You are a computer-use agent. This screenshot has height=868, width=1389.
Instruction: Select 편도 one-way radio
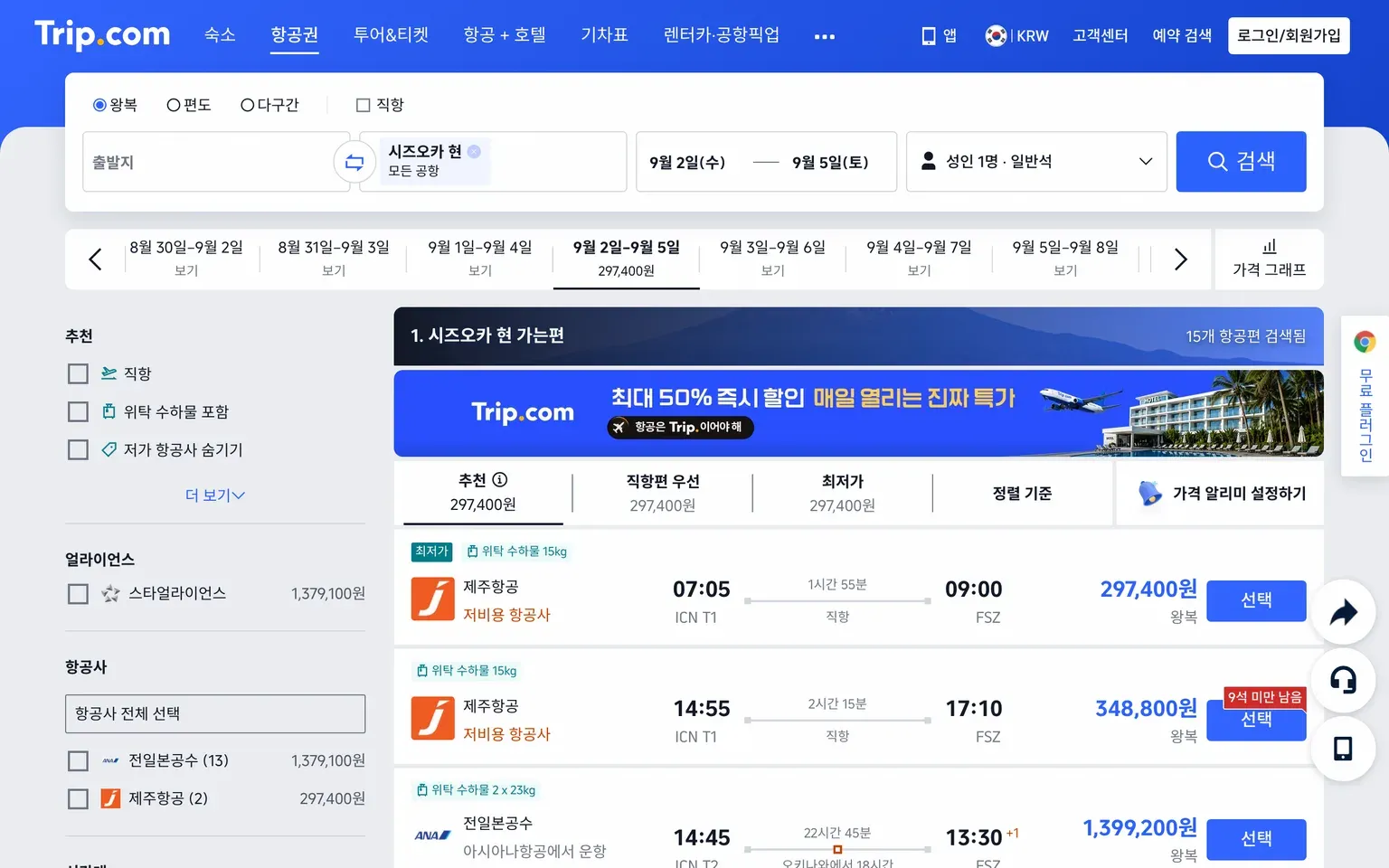coord(174,105)
